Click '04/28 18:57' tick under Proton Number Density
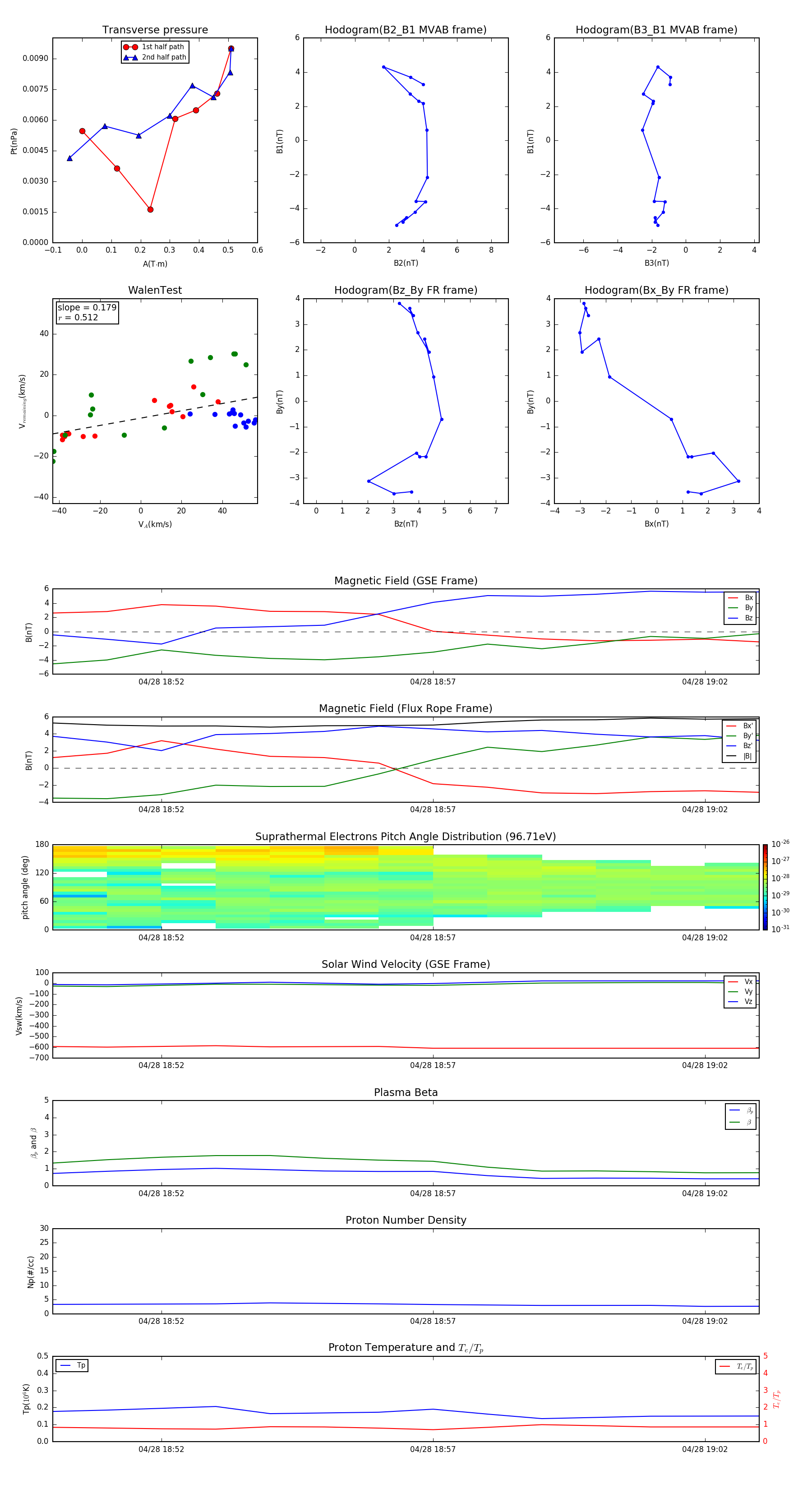 click(432, 1321)
